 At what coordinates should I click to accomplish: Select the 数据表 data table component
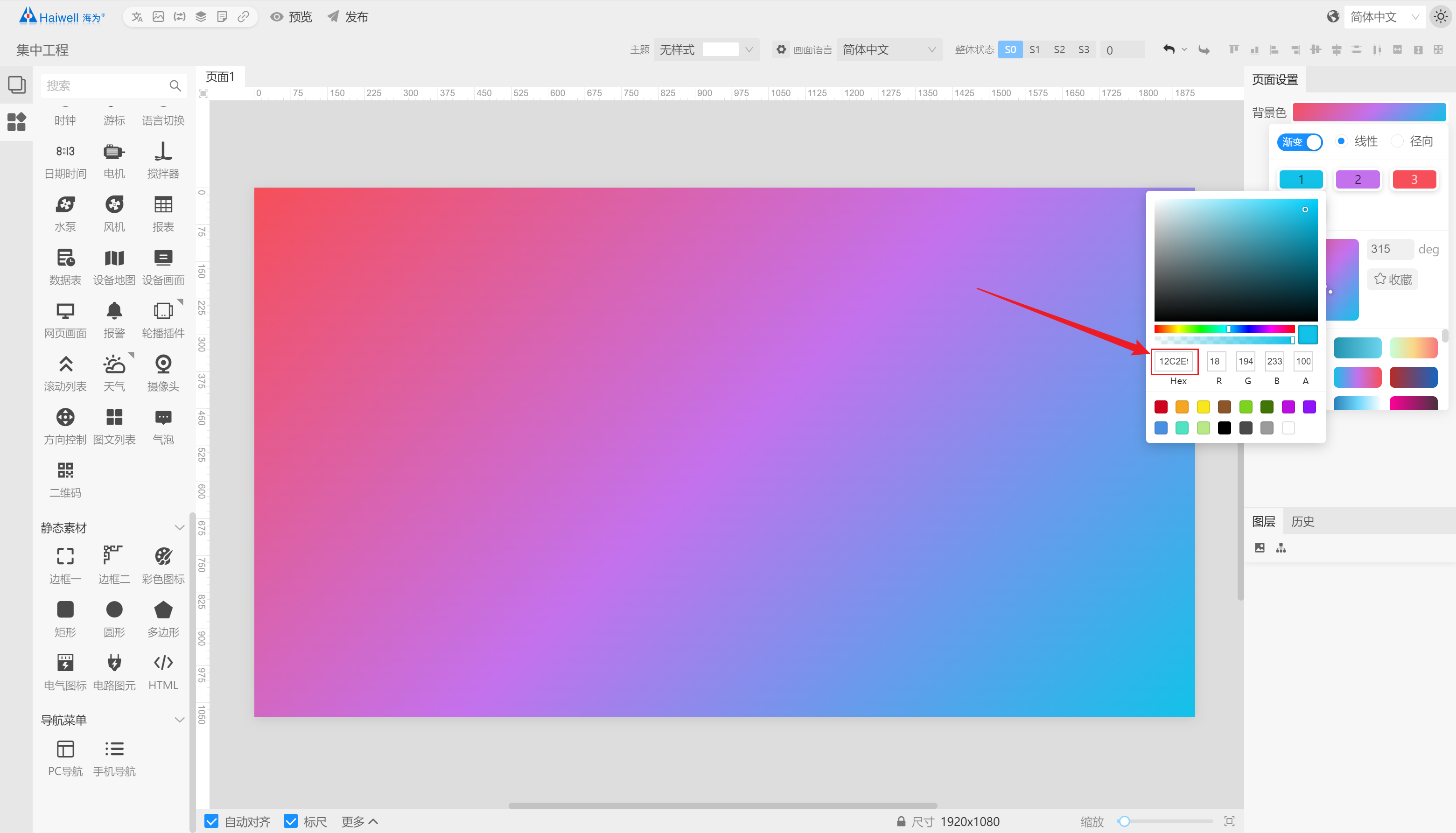pos(65,267)
